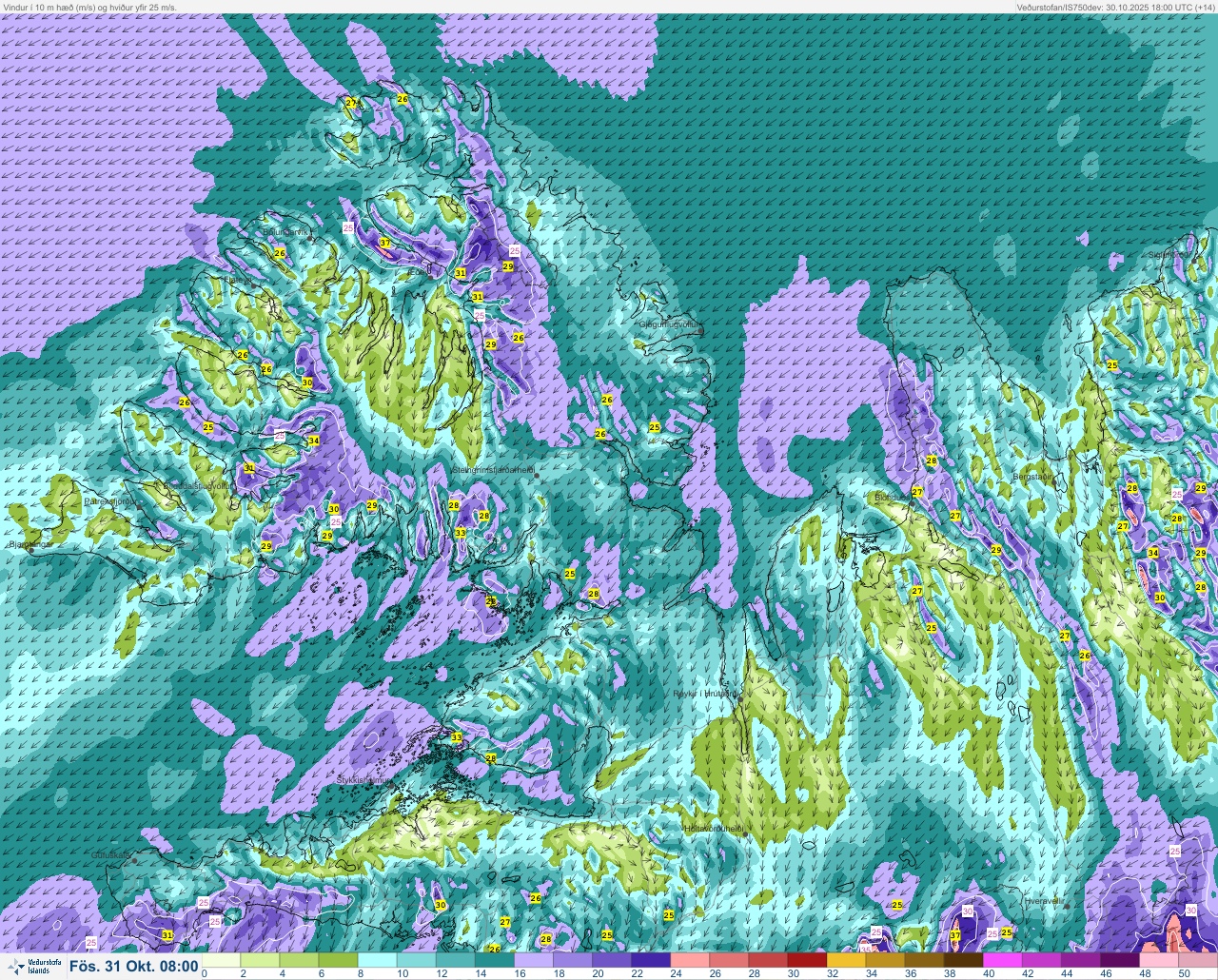Click the Steingrímsfjarðarheiði station label

(x=492, y=470)
